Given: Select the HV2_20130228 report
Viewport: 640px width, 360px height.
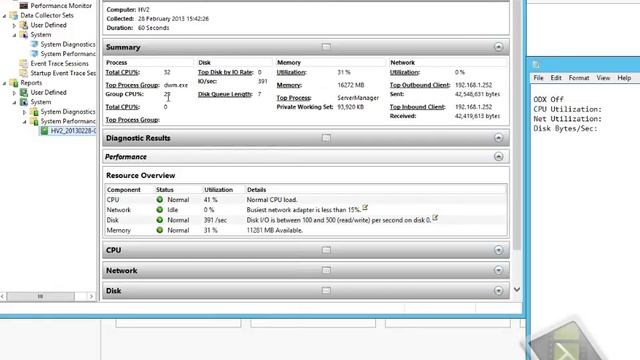Looking at the screenshot, I should coord(73,131).
